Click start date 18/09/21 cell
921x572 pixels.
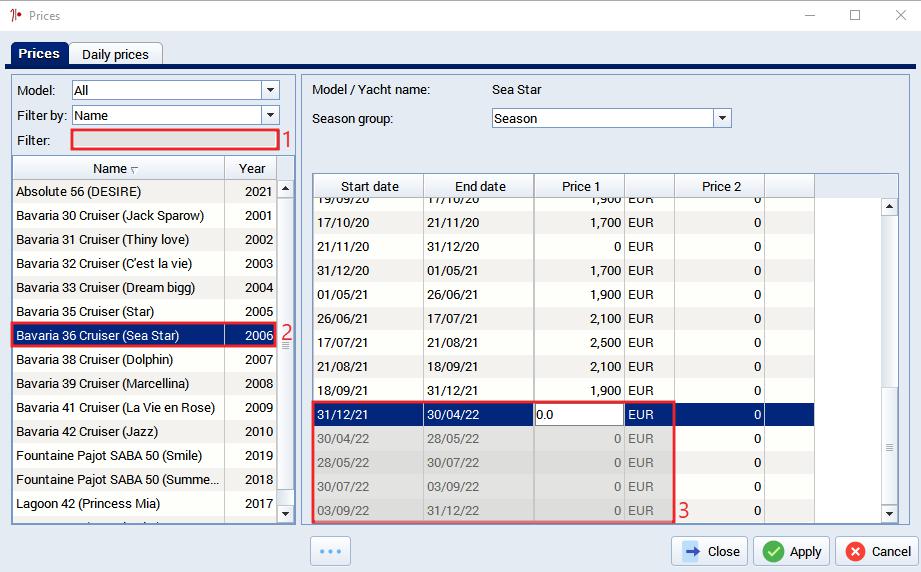coord(368,391)
